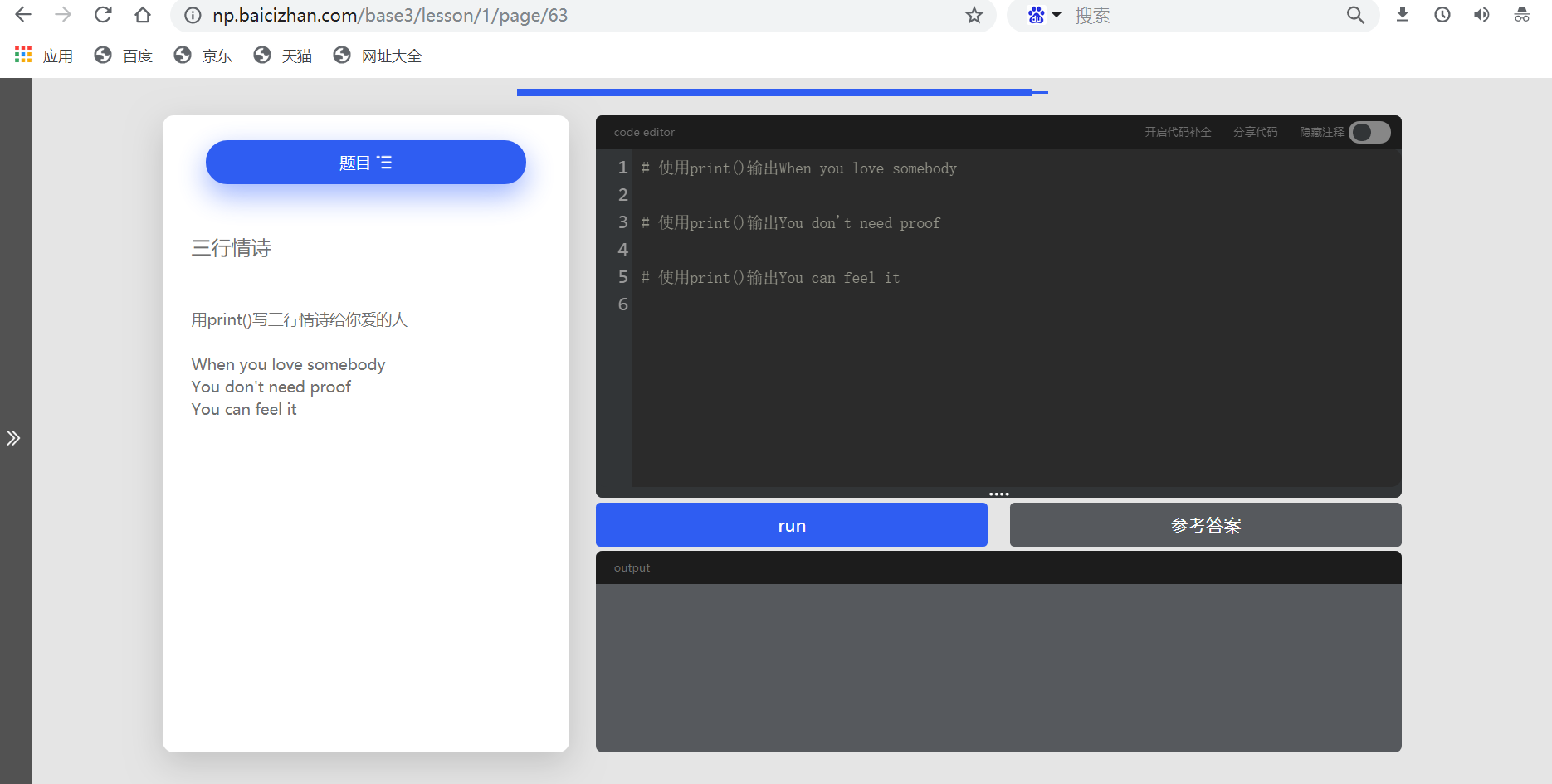Click the magnifier search icon
Image resolution: width=1552 pixels, height=784 pixels.
pos(1355,15)
